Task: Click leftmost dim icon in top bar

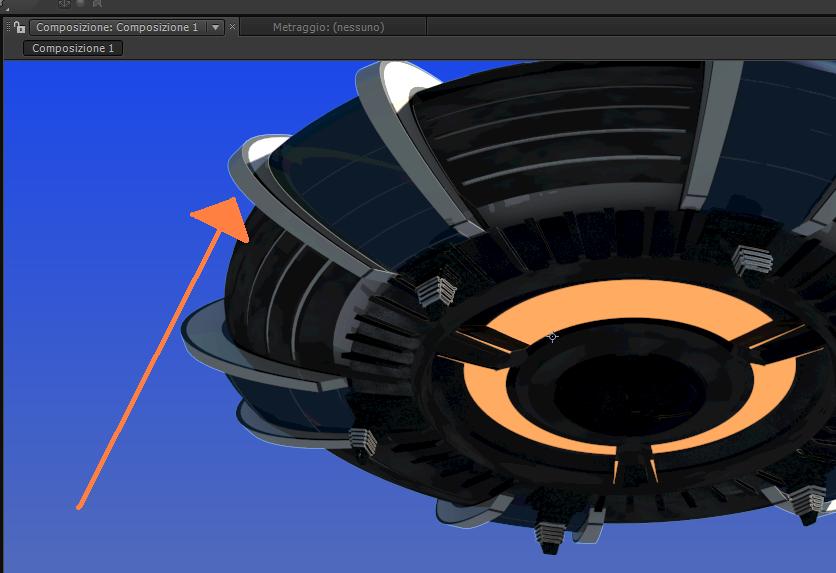Action: [64, 4]
